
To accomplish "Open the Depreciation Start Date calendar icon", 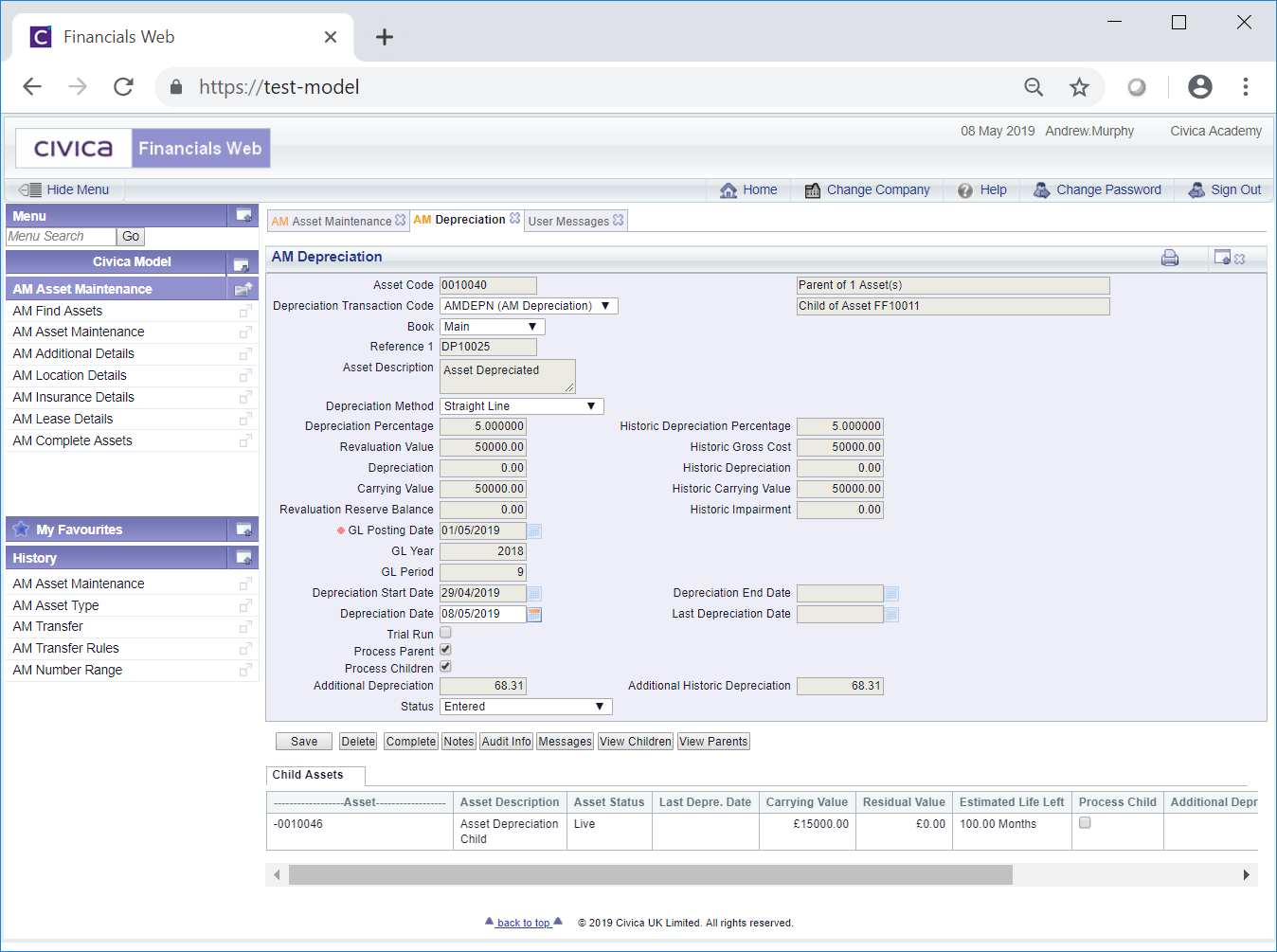I will [x=534, y=594].
